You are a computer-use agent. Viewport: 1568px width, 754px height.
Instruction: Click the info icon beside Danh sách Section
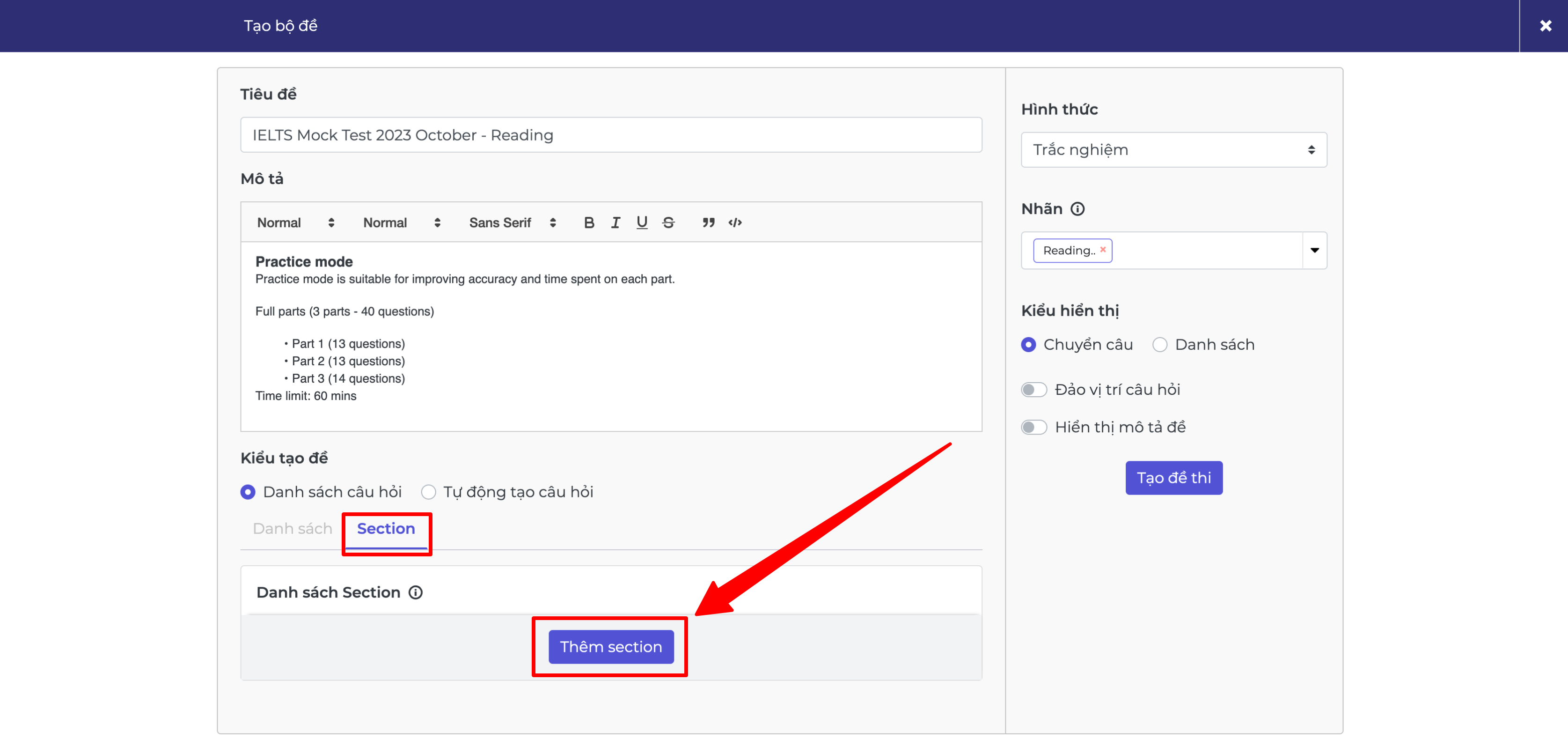coord(415,592)
